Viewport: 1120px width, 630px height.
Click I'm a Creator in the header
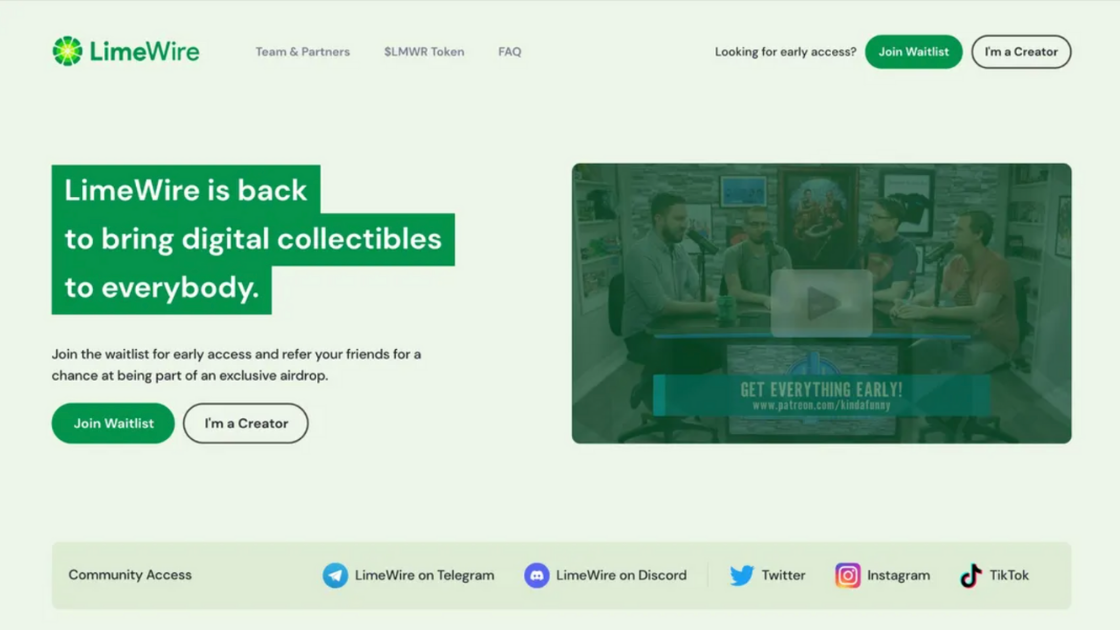tap(1021, 51)
